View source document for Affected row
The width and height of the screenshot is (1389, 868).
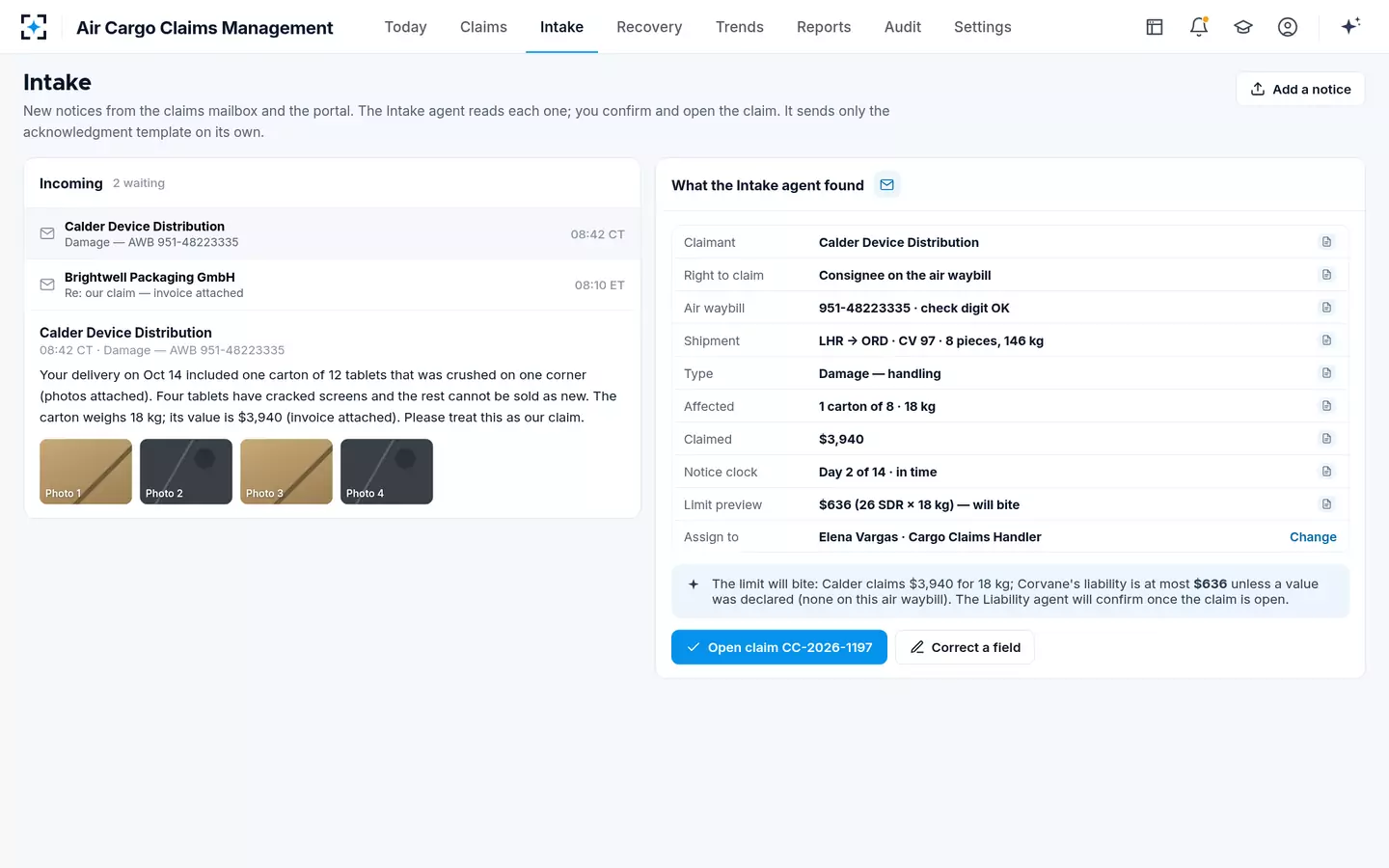pyautogui.click(x=1326, y=406)
